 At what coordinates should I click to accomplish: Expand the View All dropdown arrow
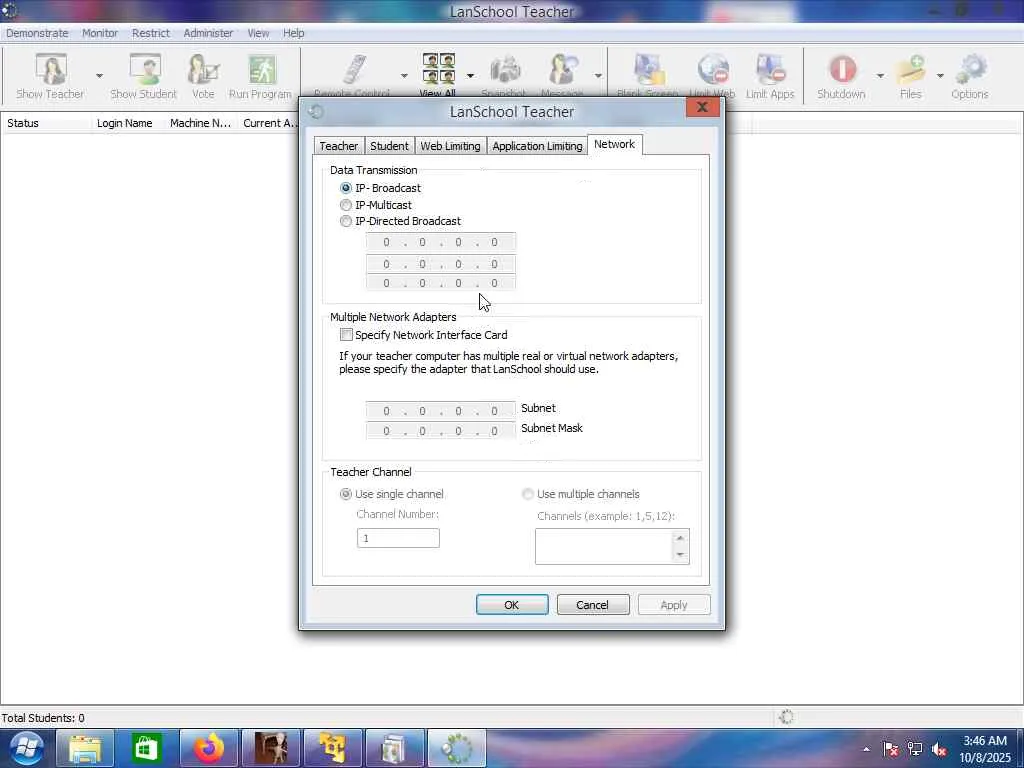[470, 76]
